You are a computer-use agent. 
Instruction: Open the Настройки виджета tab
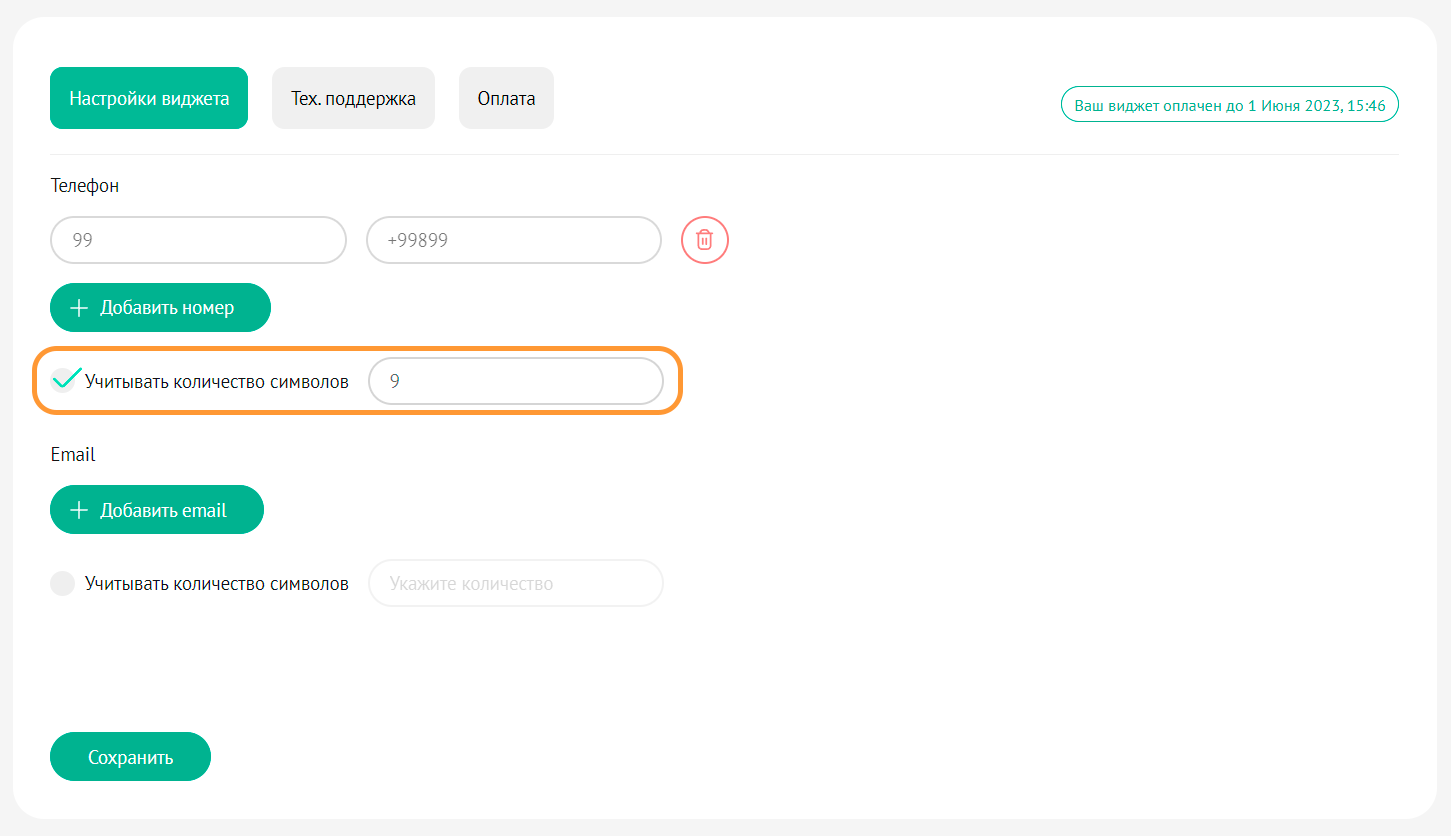149,99
